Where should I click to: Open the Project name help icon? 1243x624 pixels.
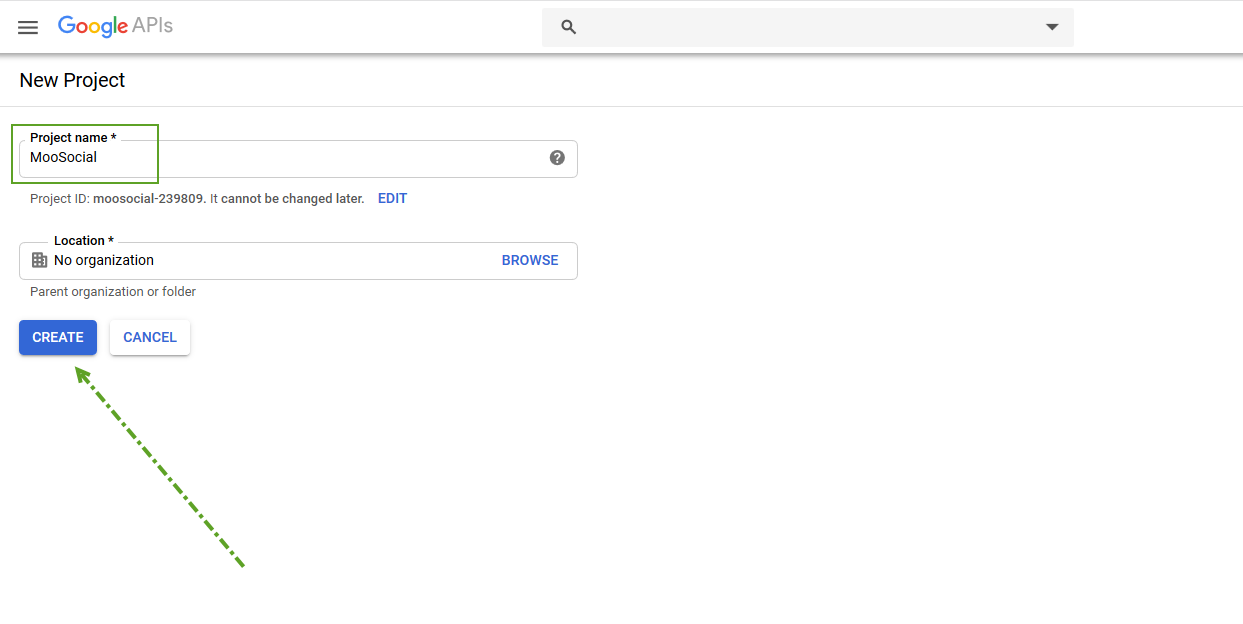click(x=557, y=158)
